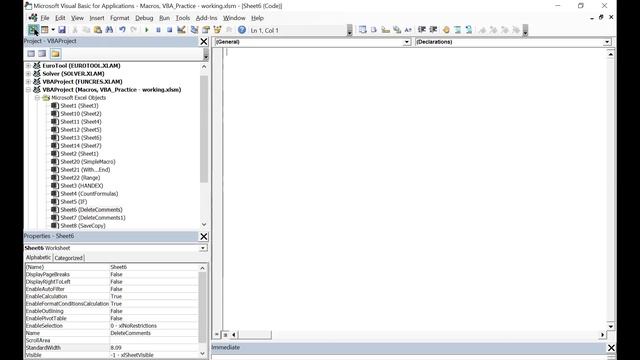Close the Immediate window panel
Image resolution: width=640 pixels, height=360 pixels.
coord(611,348)
